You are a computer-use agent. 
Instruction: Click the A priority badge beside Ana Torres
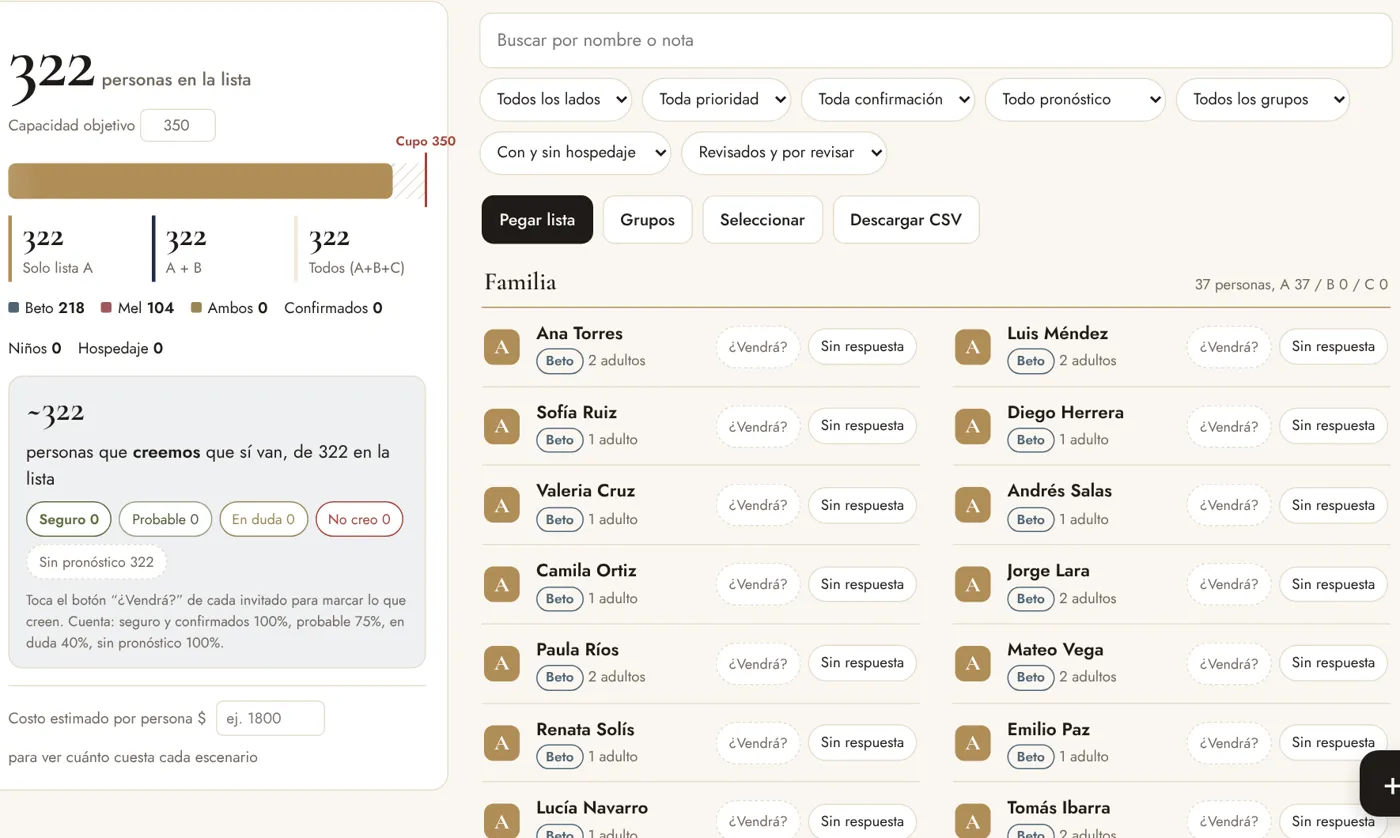tap(502, 347)
